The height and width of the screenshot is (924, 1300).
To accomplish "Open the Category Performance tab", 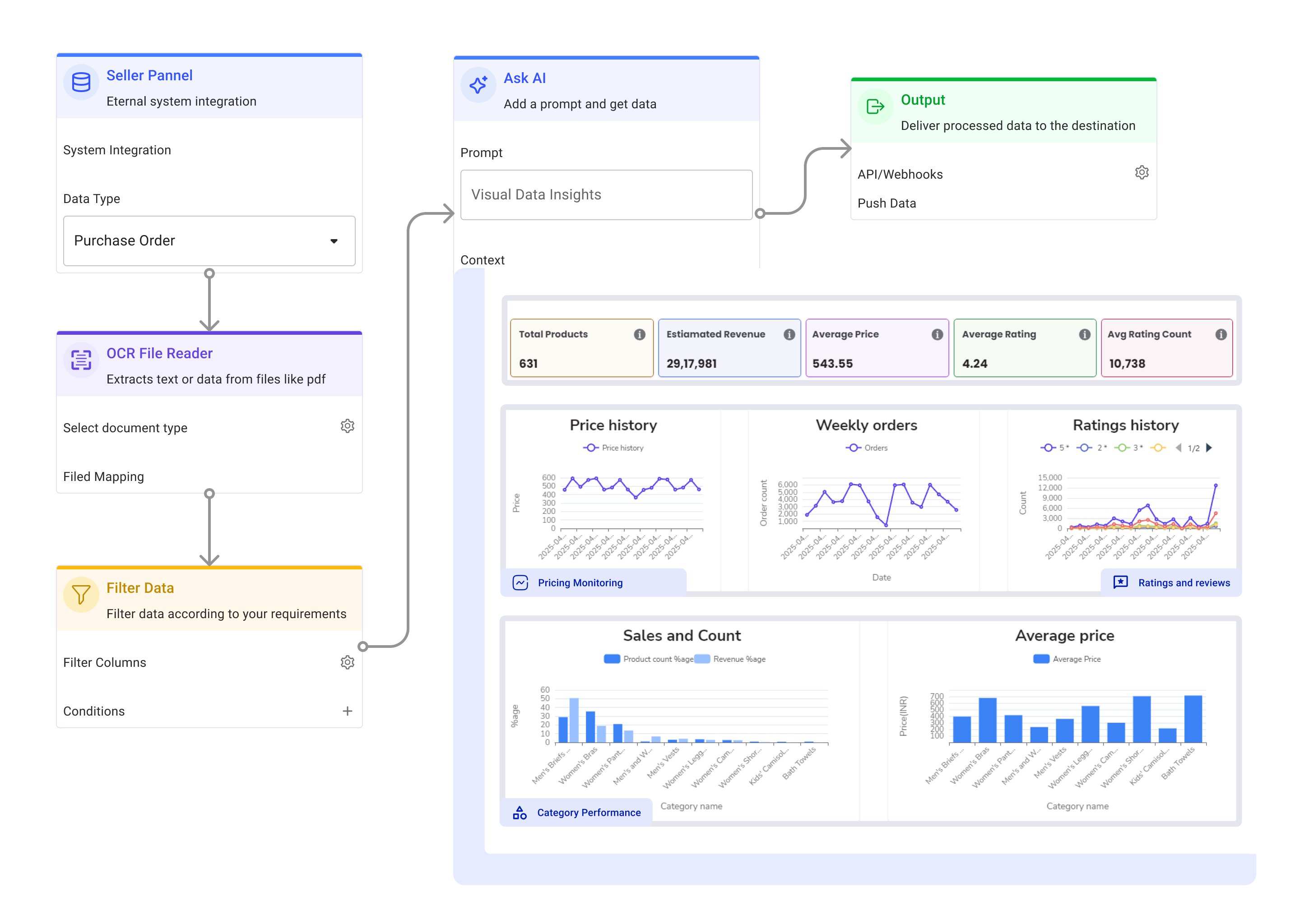I will [x=588, y=813].
